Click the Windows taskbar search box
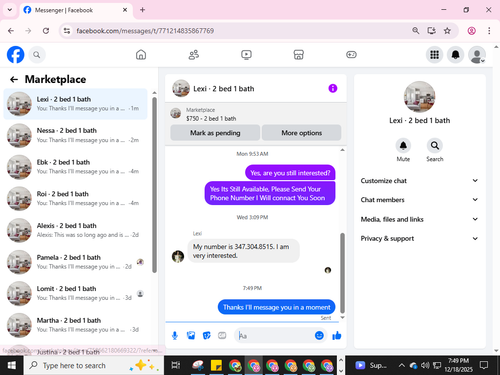The height and width of the screenshot is (375, 500). coord(94,366)
